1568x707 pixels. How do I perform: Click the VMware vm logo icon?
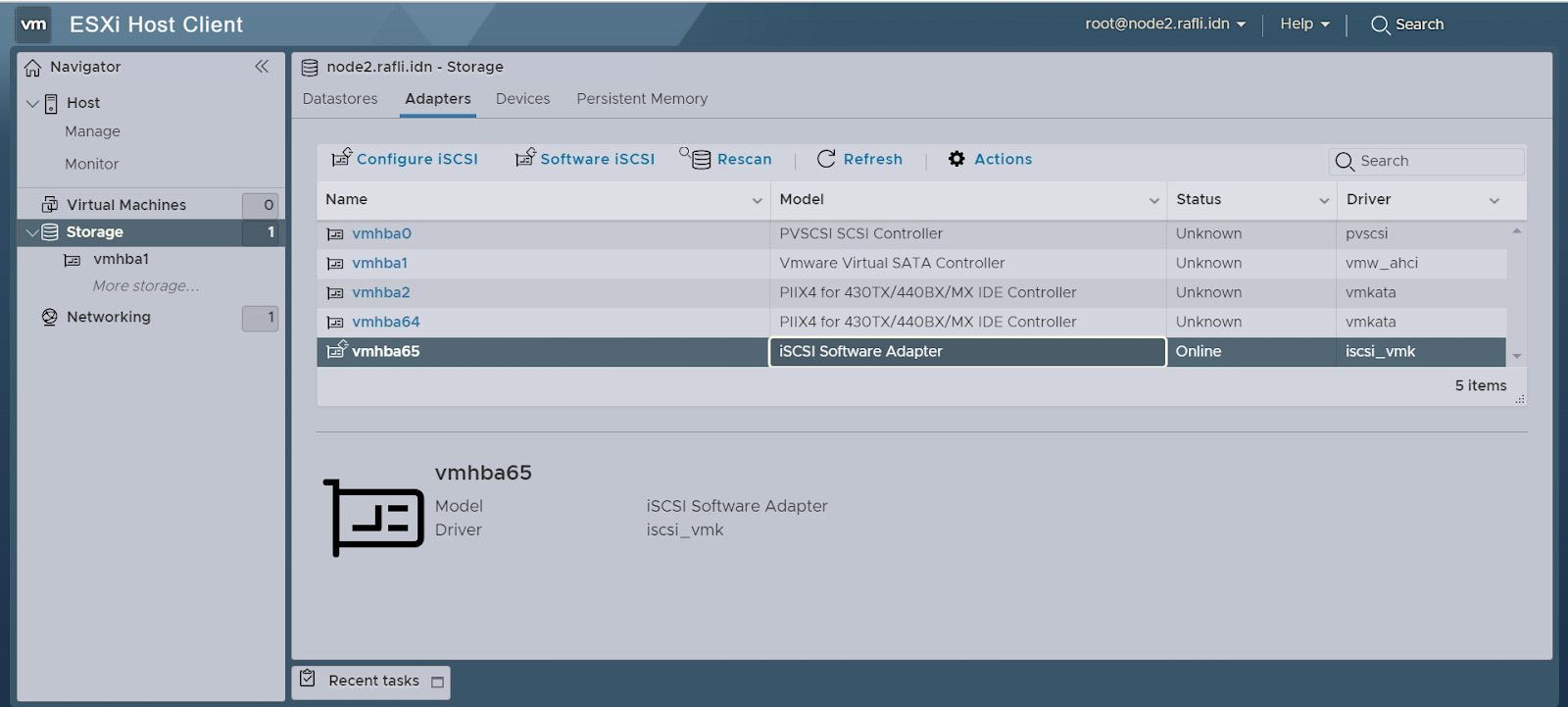pos(33,25)
